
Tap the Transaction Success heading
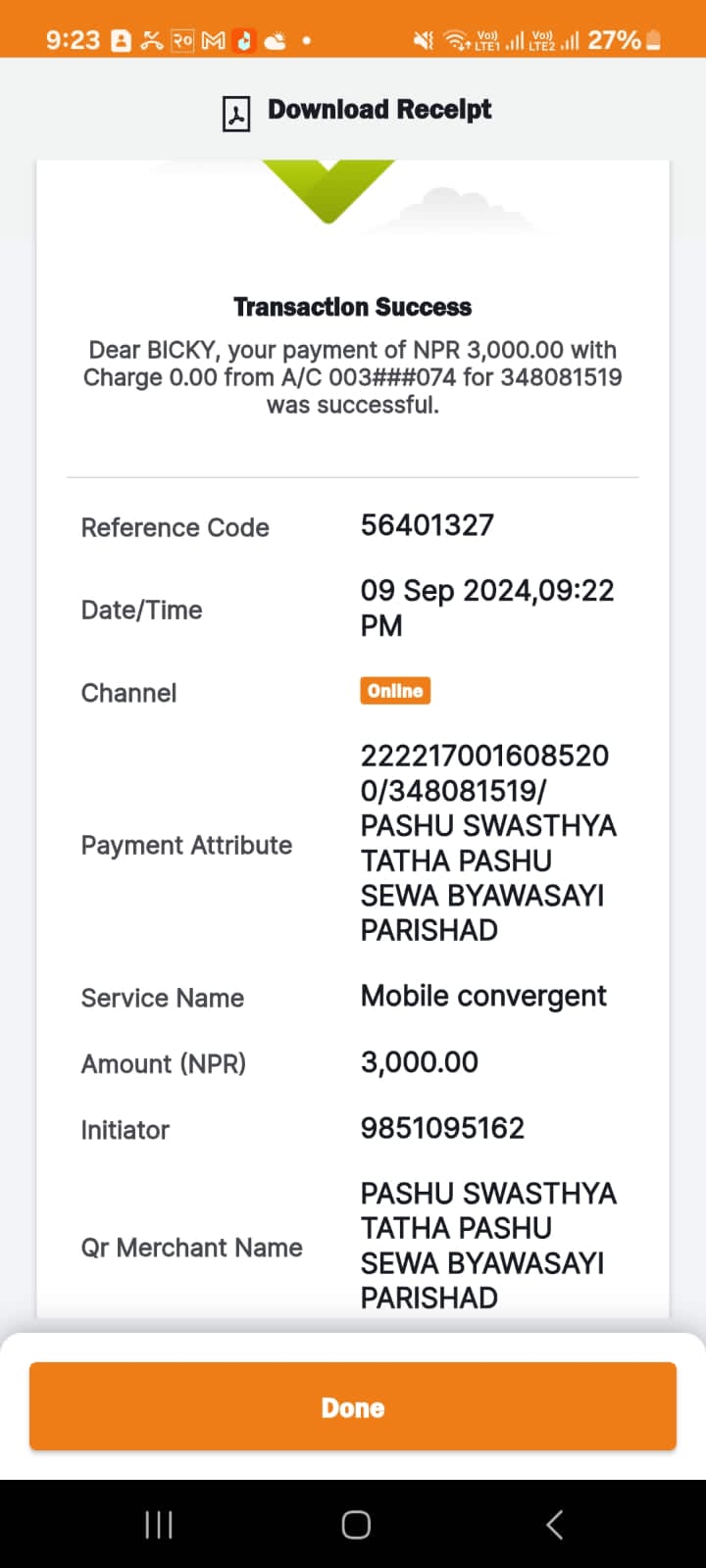pyautogui.click(x=353, y=307)
